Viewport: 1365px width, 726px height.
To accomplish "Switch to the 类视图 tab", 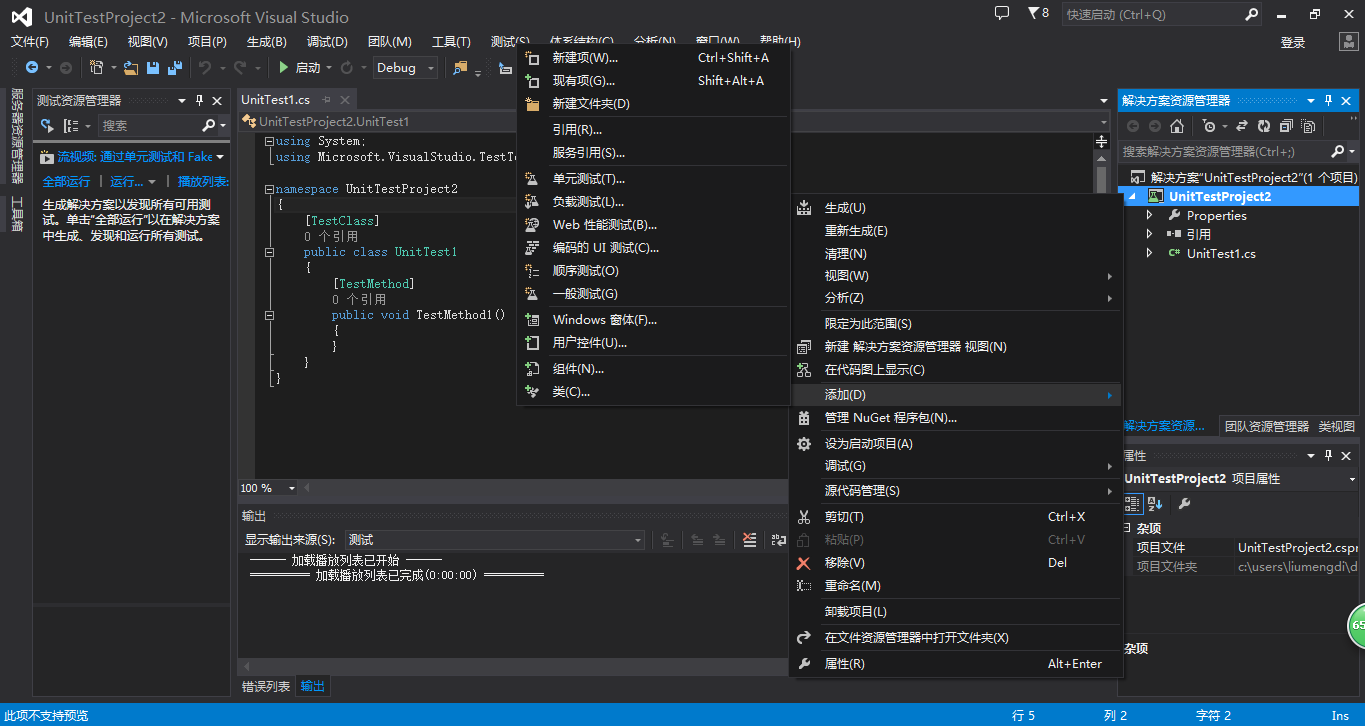I will point(1336,426).
